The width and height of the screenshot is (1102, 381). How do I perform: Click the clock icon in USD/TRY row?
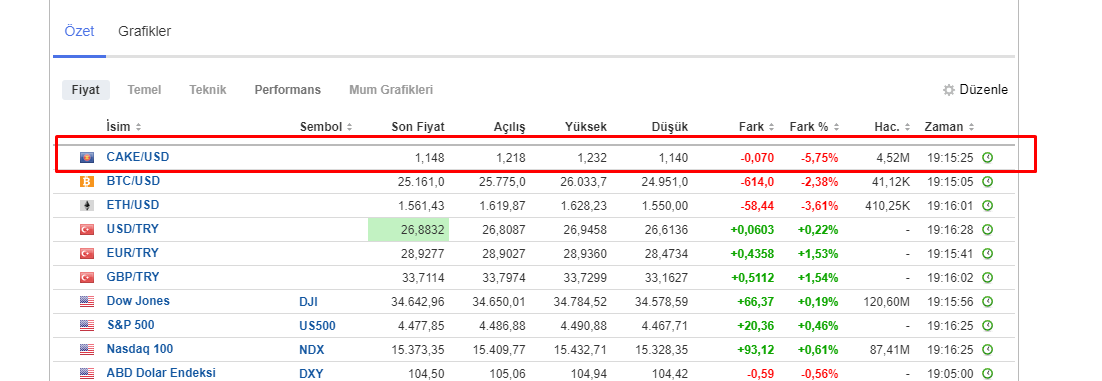987,229
